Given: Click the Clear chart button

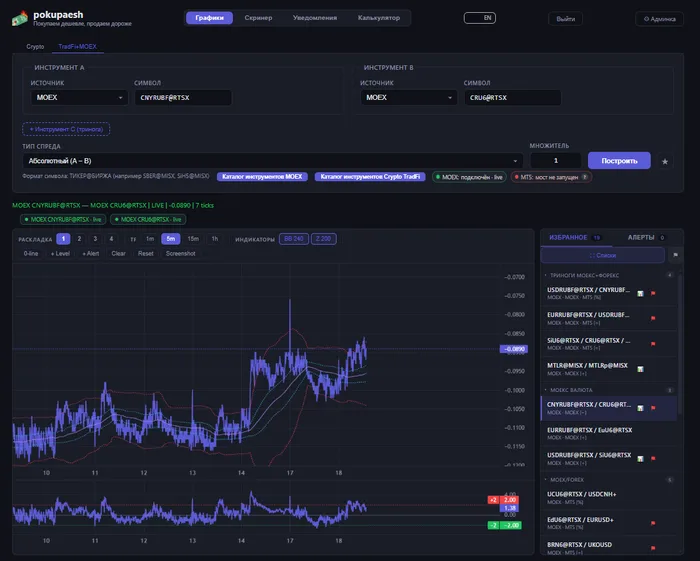Looking at the screenshot, I should tap(118, 253).
